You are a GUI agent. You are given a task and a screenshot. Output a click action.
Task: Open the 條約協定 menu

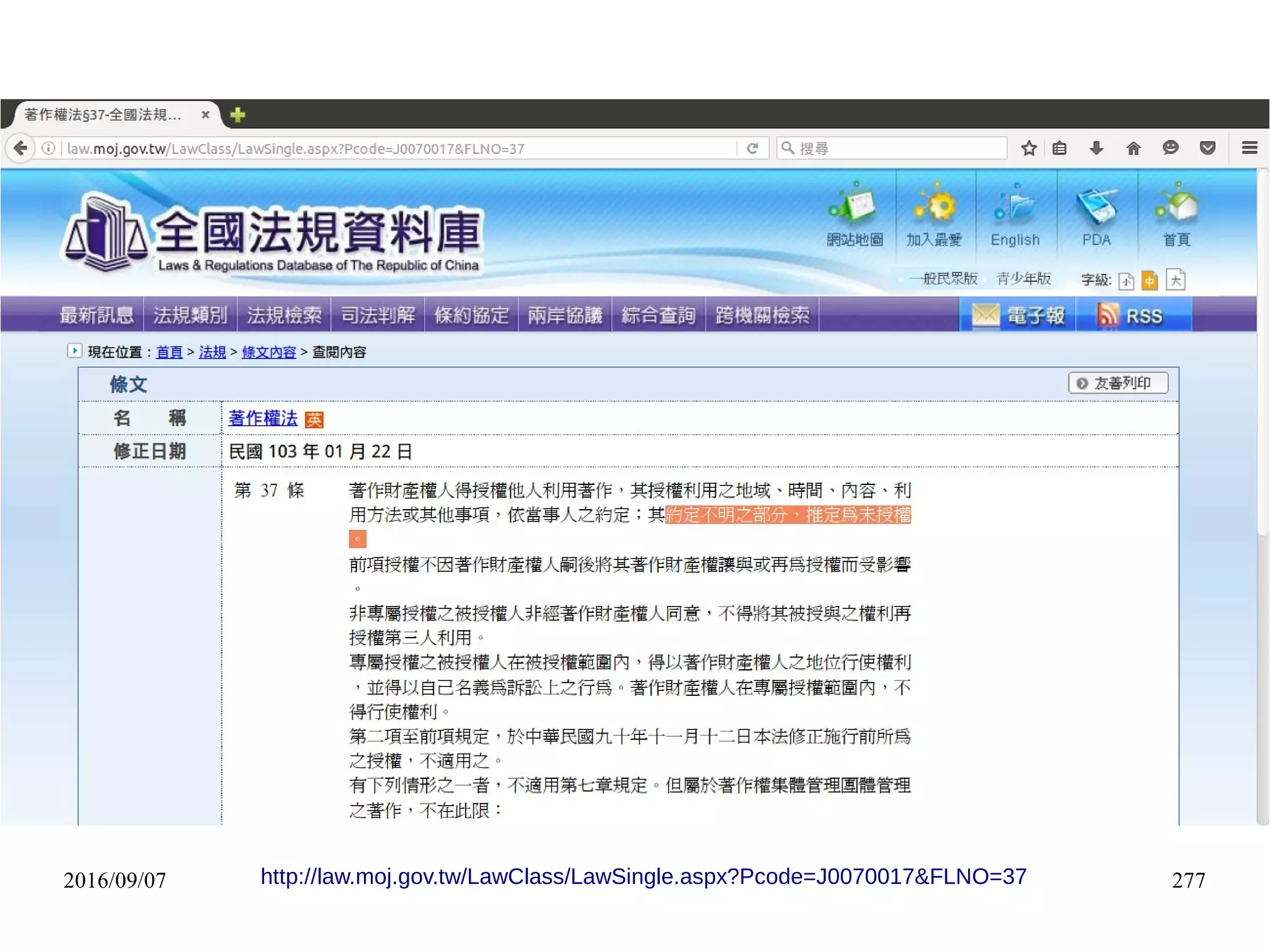coord(471,315)
